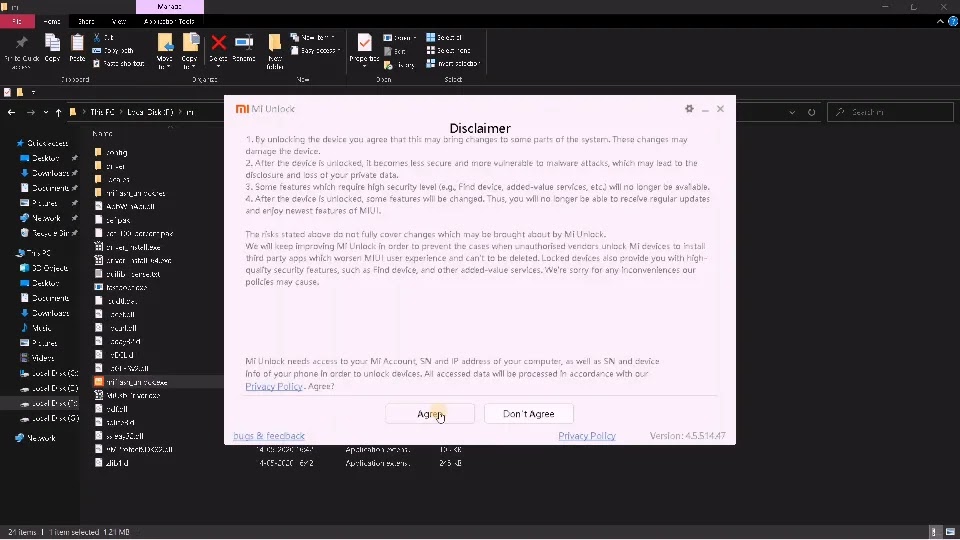Click the Cut scissors command

click(103, 37)
